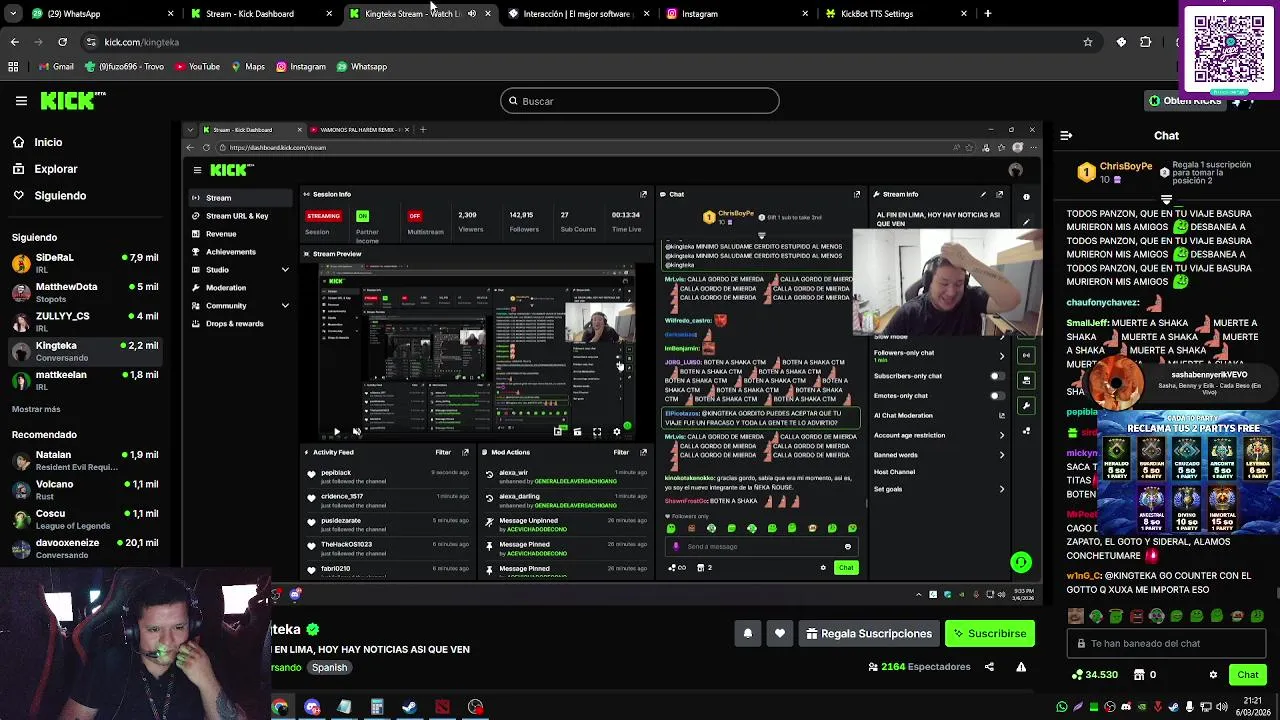1280x720 pixels.
Task: Select MatthewDota channel in following list
Action: point(85,292)
